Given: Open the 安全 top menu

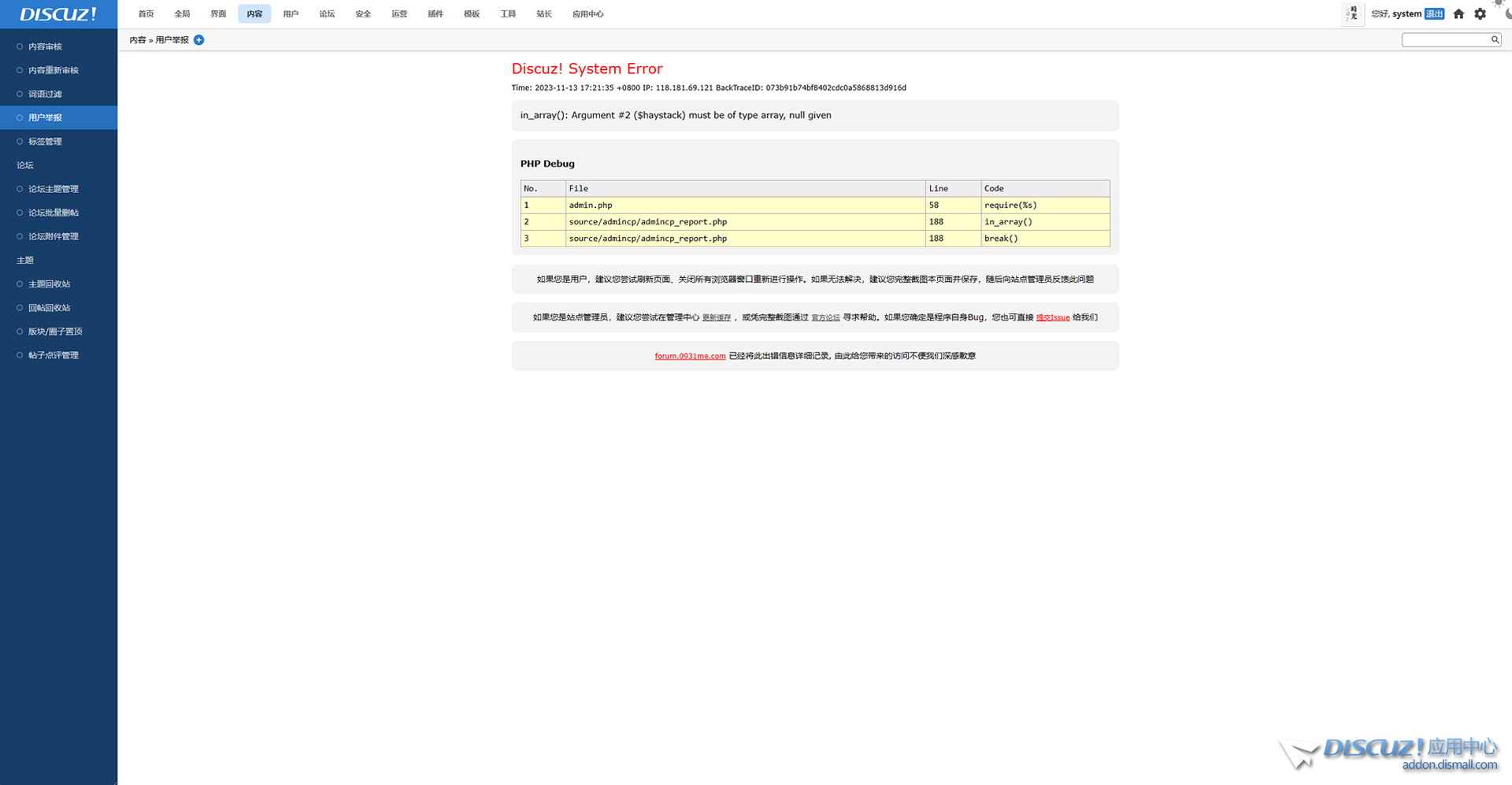Looking at the screenshot, I should (x=363, y=13).
